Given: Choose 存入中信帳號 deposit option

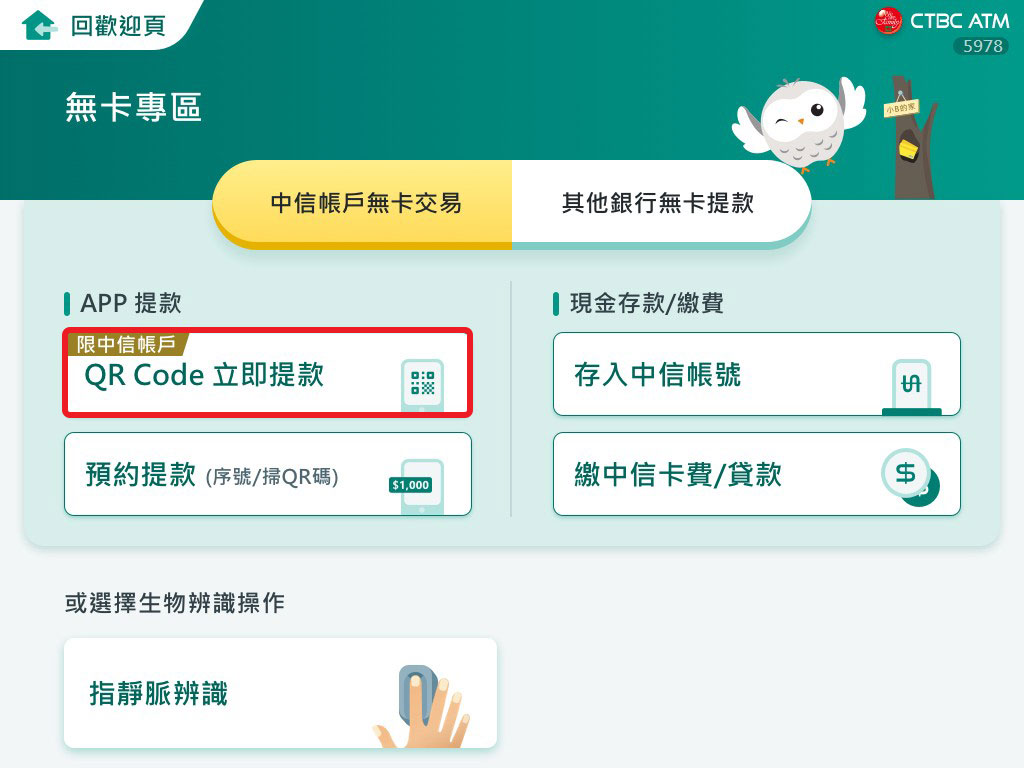Looking at the screenshot, I should tap(757, 374).
